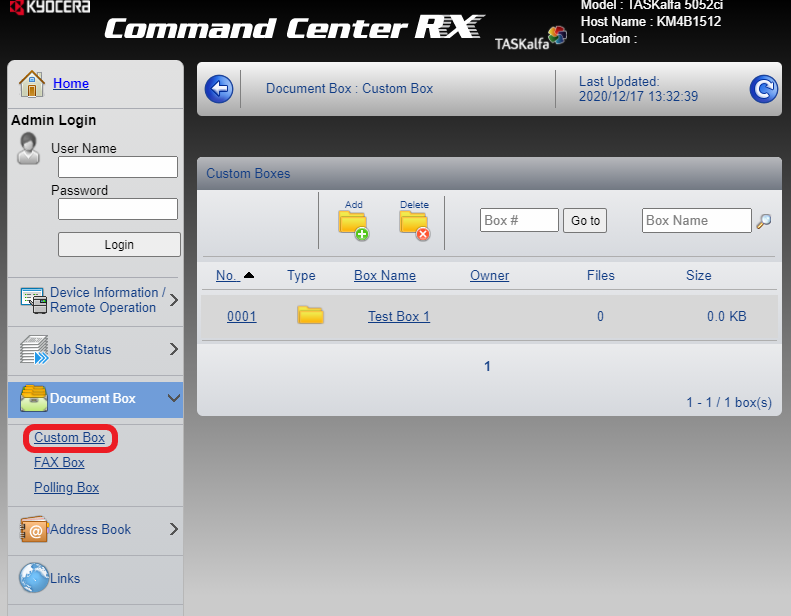Click the Box Name search magnifier icon
The width and height of the screenshot is (791, 616).
764,221
